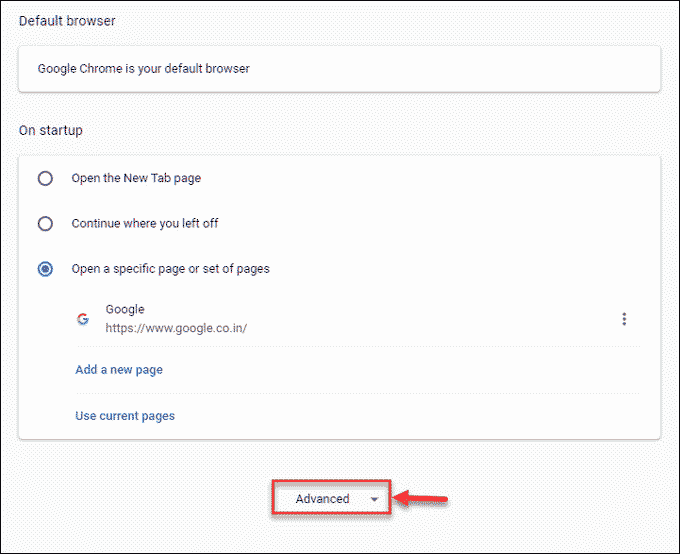Click the Google Chrome is your default browser text
The image size is (680, 554).
click(144, 69)
